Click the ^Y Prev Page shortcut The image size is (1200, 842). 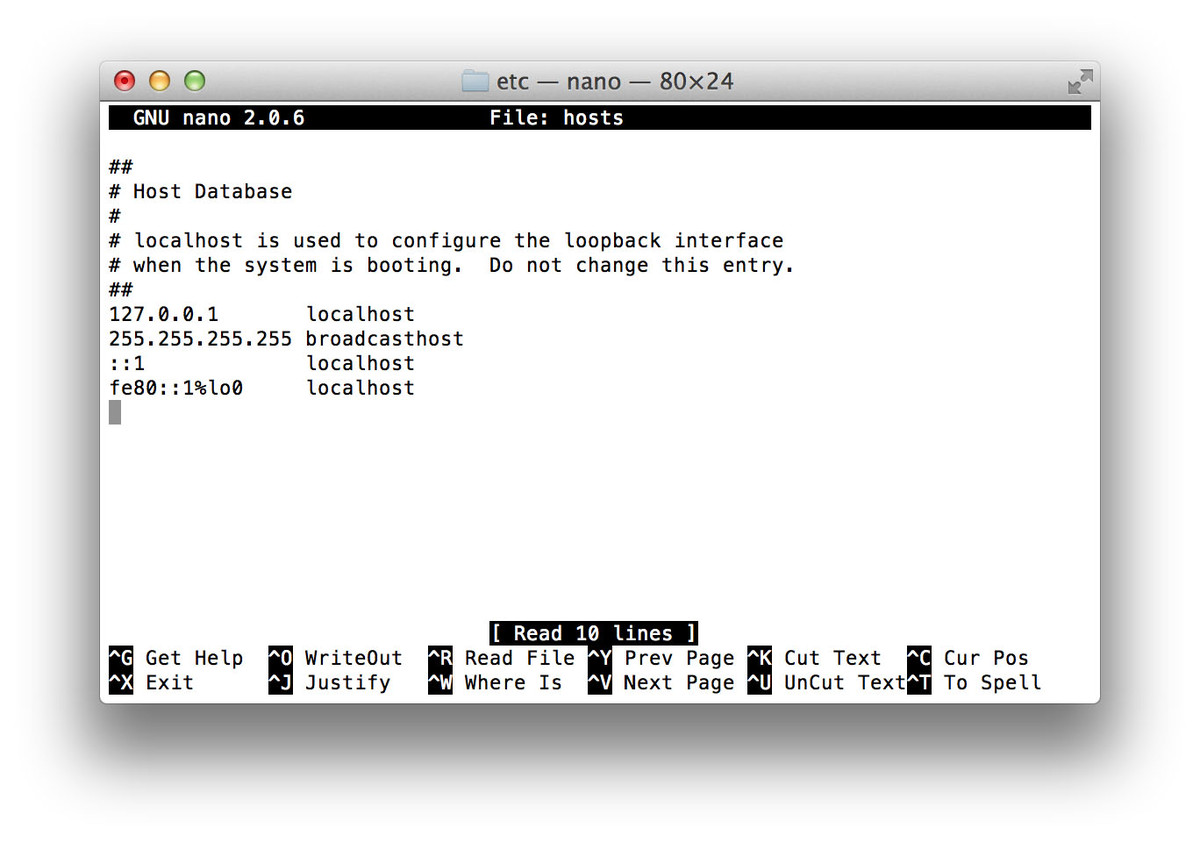click(662, 658)
